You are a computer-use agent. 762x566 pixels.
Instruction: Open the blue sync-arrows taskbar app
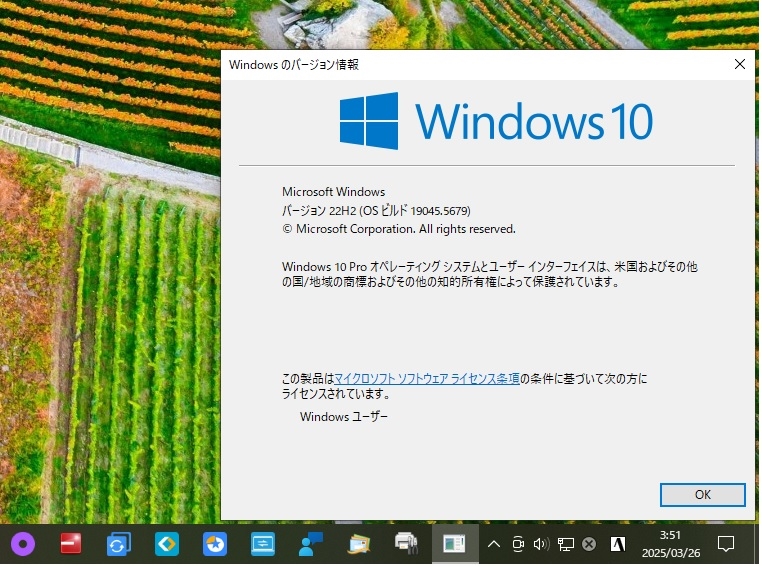coord(118,544)
